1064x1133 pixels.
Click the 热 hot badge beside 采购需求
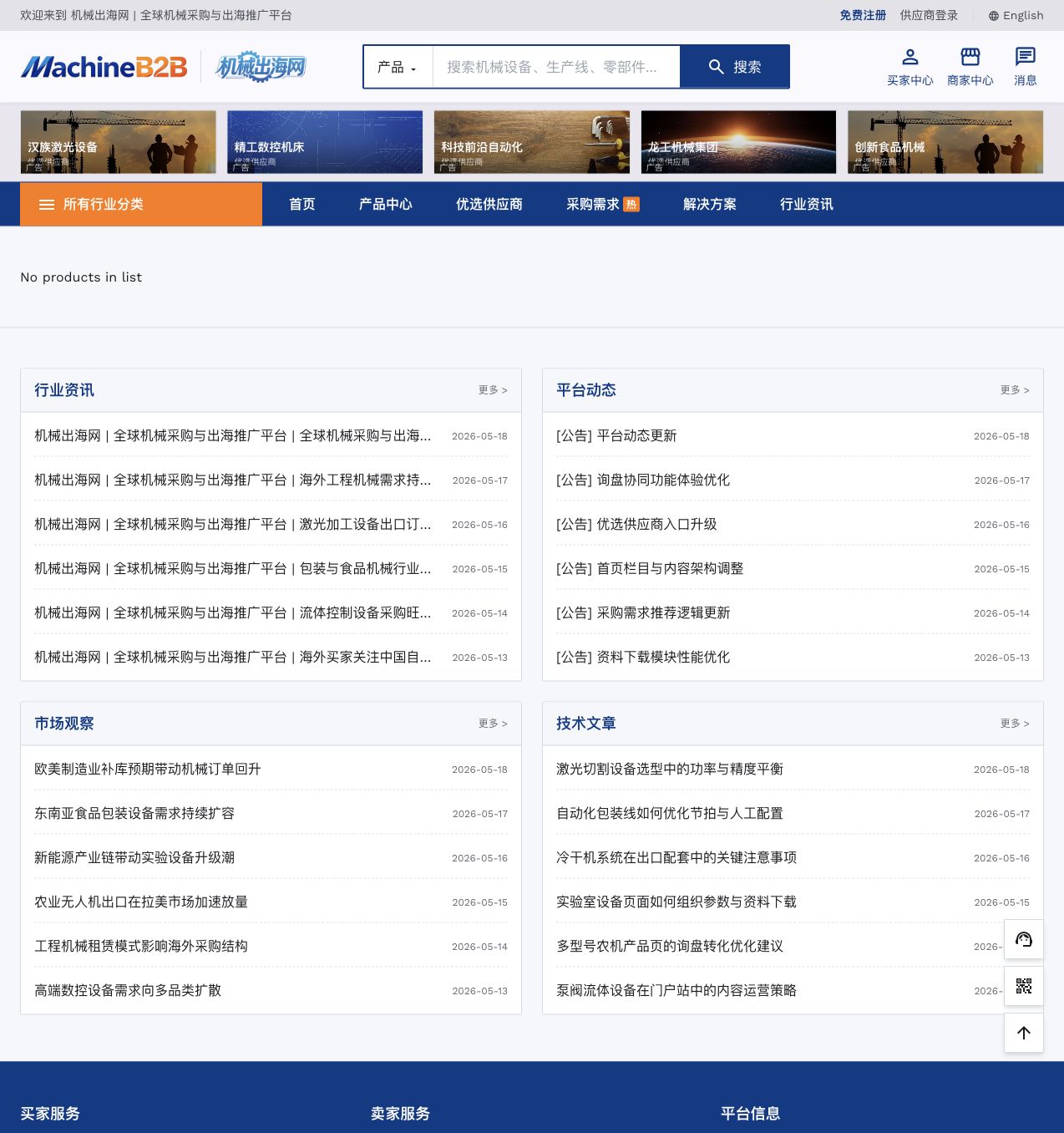point(631,205)
